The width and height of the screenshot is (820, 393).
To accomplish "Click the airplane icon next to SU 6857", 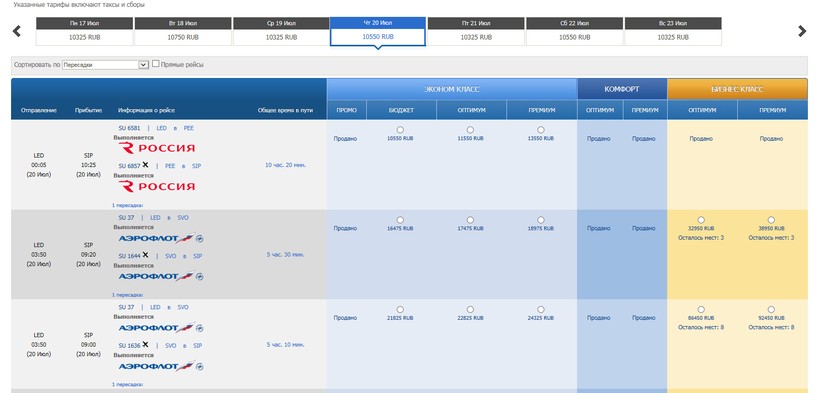I will [x=145, y=165].
